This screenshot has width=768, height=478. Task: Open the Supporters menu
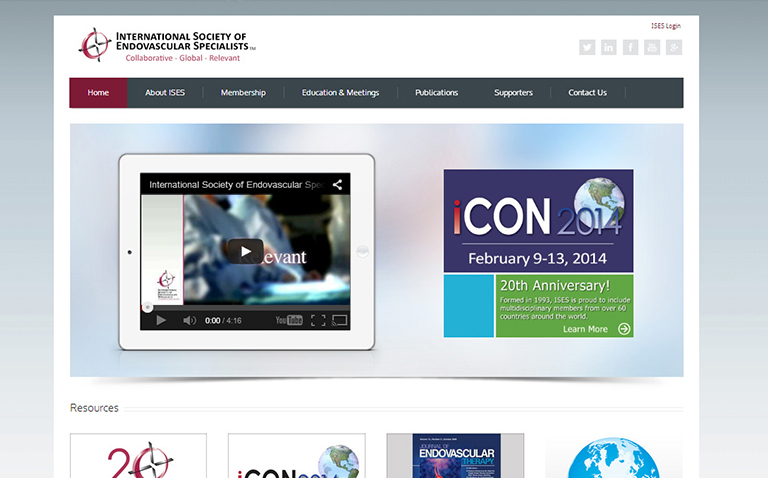[x=513, y=93]
